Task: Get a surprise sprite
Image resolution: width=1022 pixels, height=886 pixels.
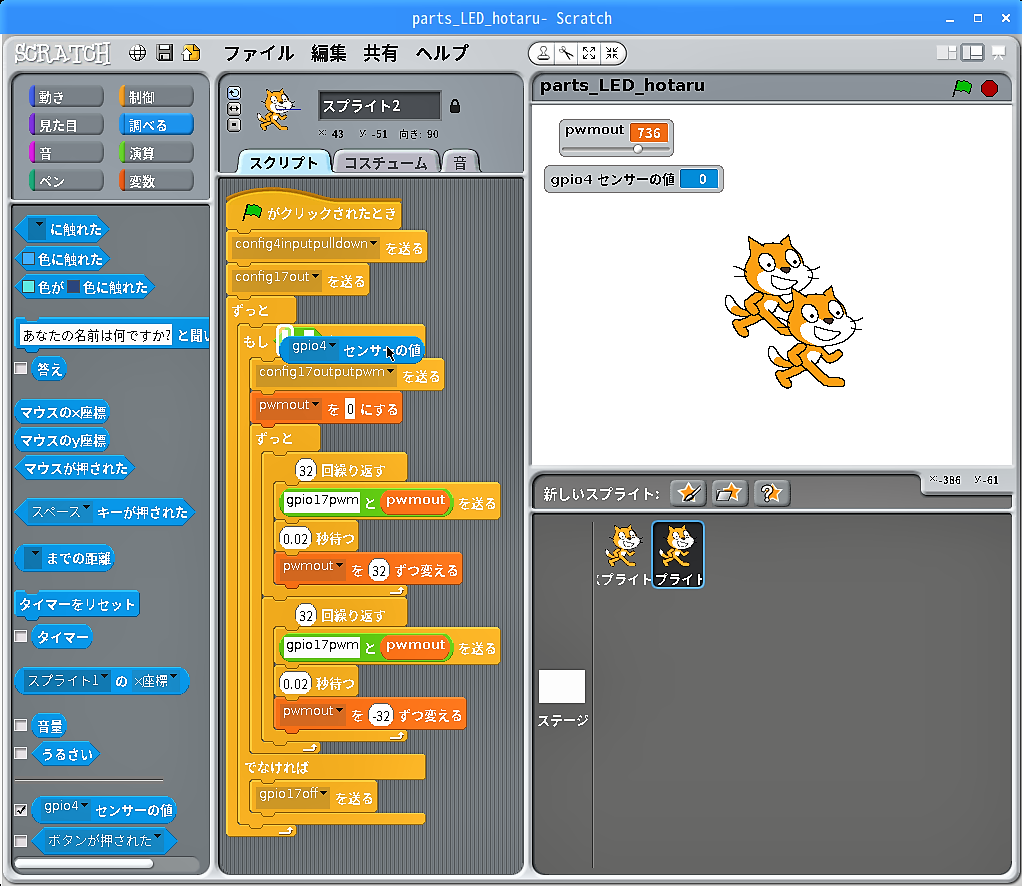Action: [x=771, y=493]
